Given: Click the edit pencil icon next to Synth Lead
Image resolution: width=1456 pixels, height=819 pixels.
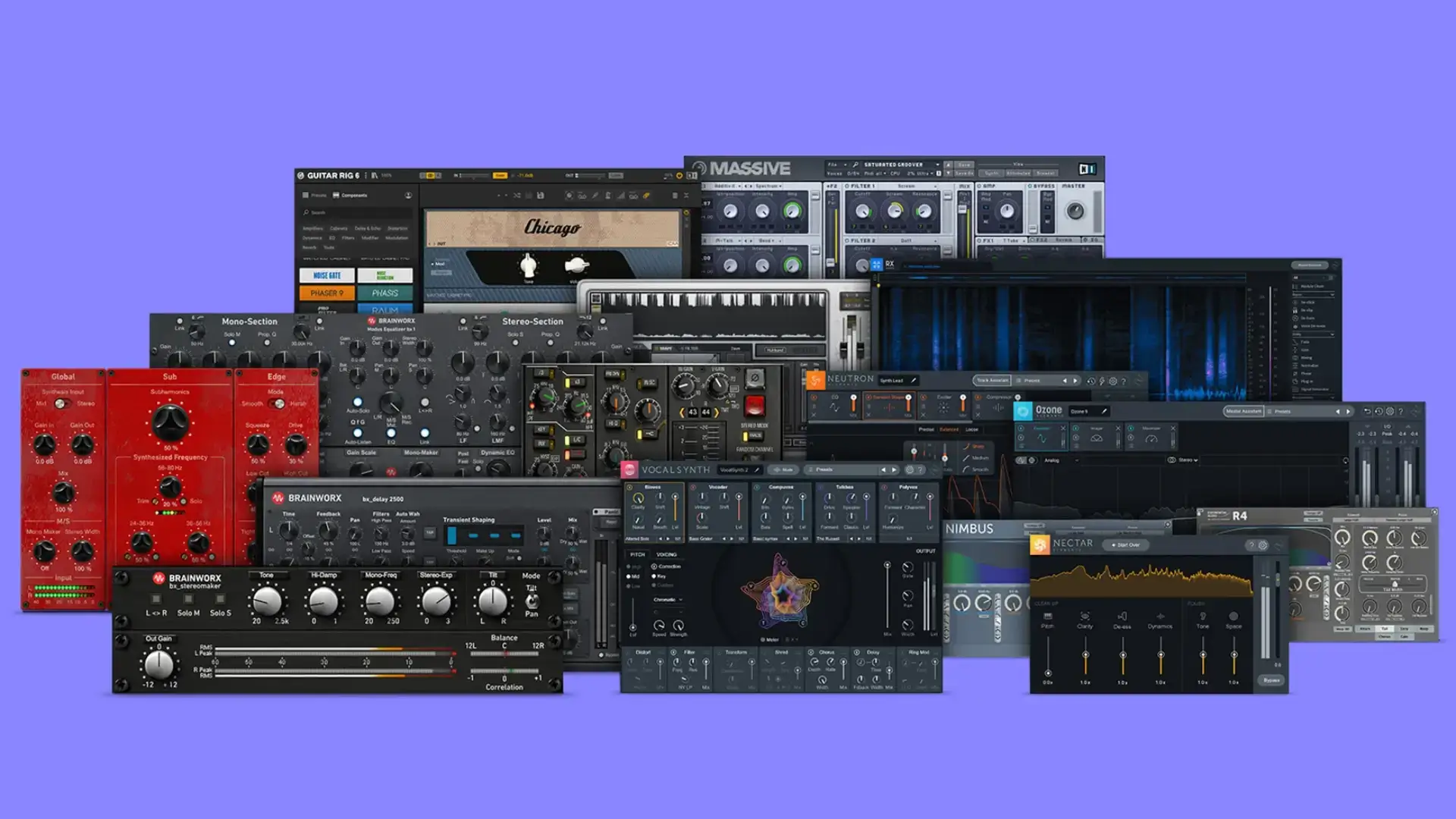Looking at the screenshot, I should [914, 381].
